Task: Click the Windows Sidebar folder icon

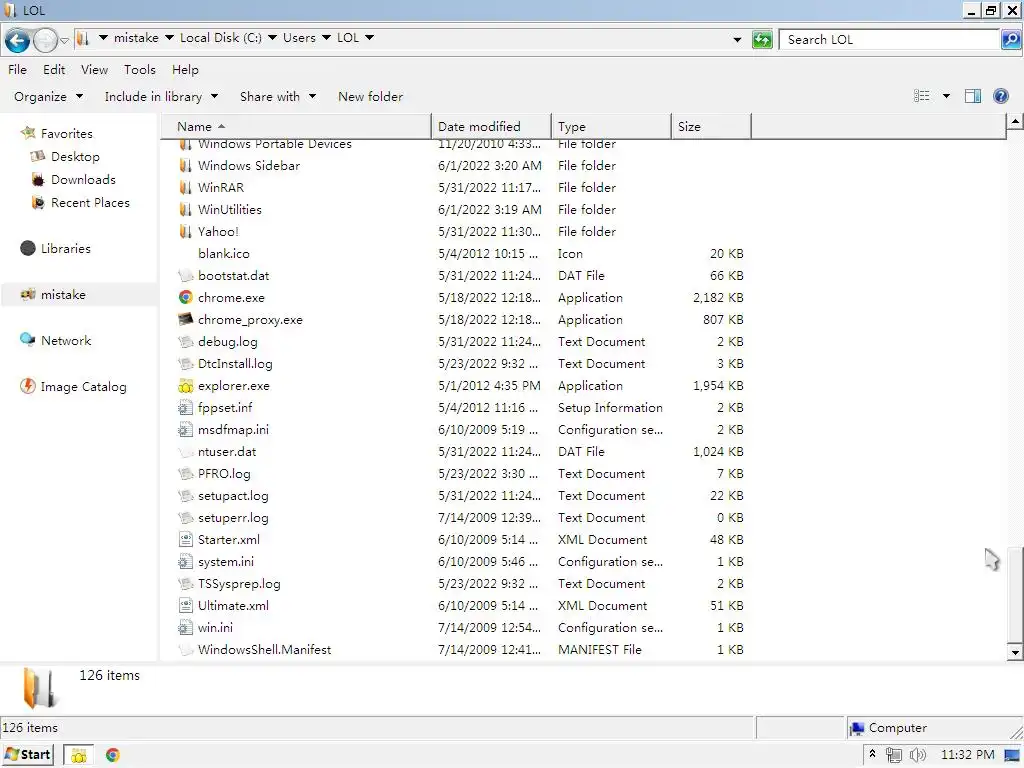Action: click(185, 165)
